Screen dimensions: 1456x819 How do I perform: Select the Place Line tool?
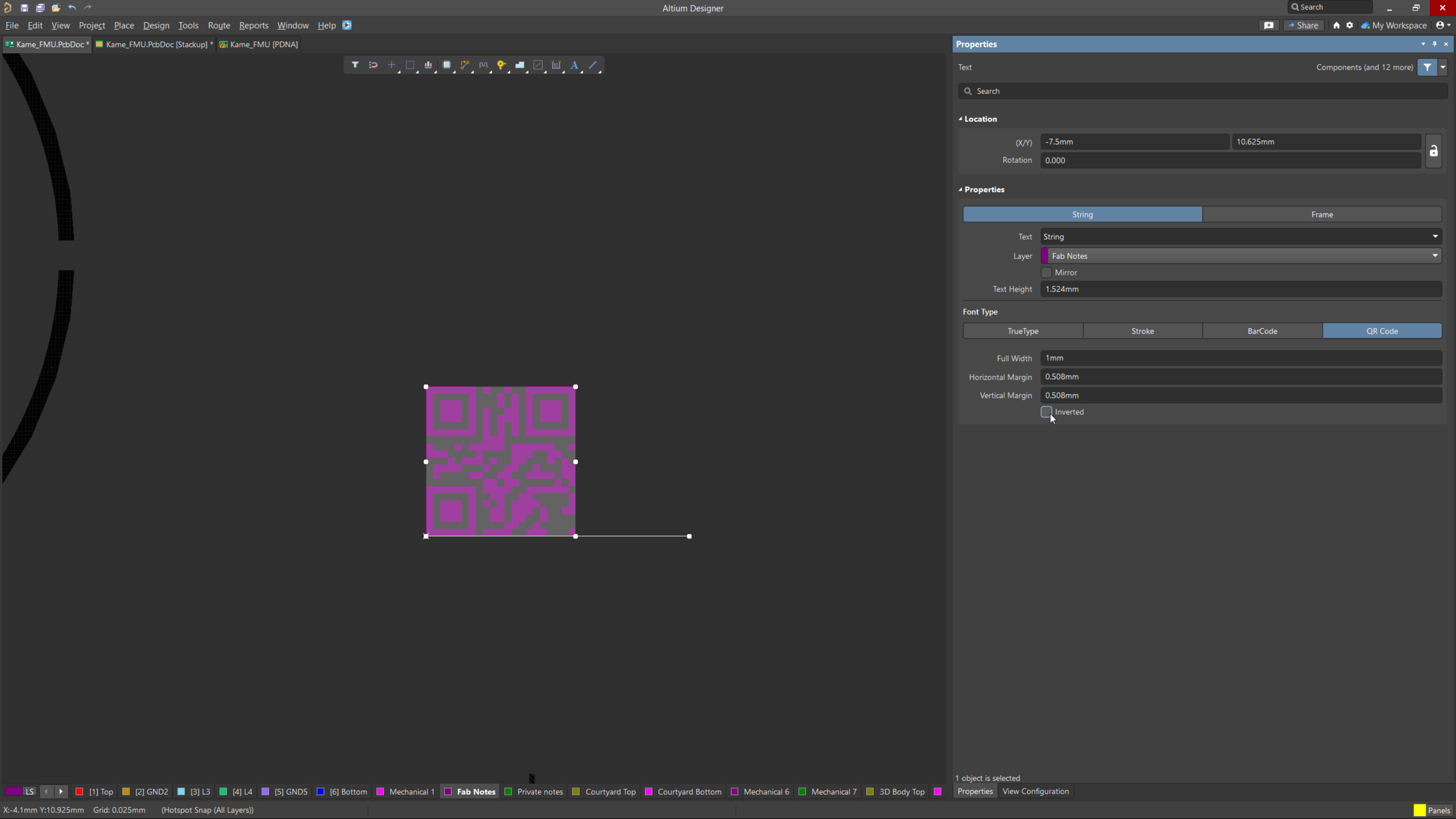593,65
